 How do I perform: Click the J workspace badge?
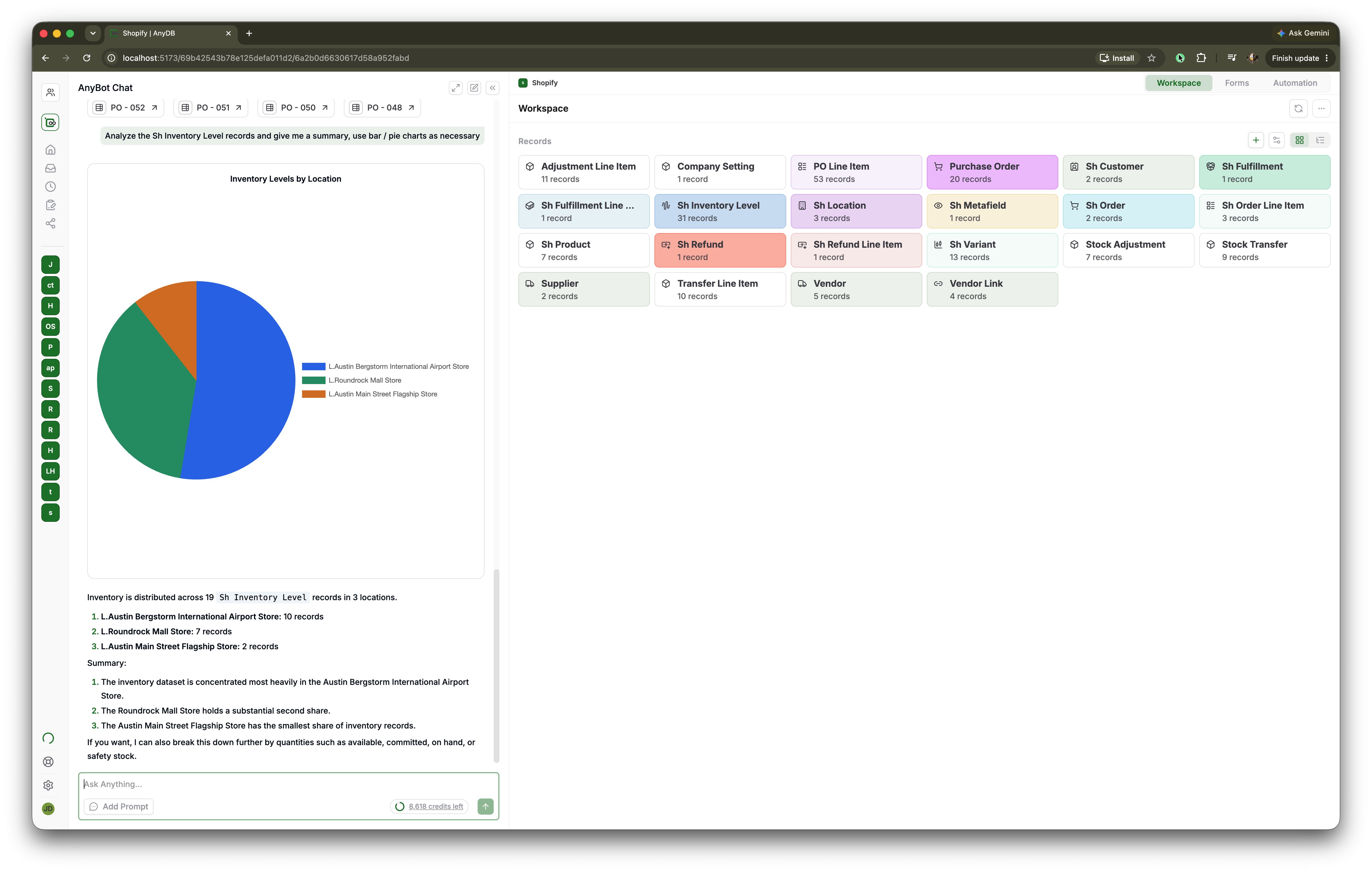click(x=50, y=264)
